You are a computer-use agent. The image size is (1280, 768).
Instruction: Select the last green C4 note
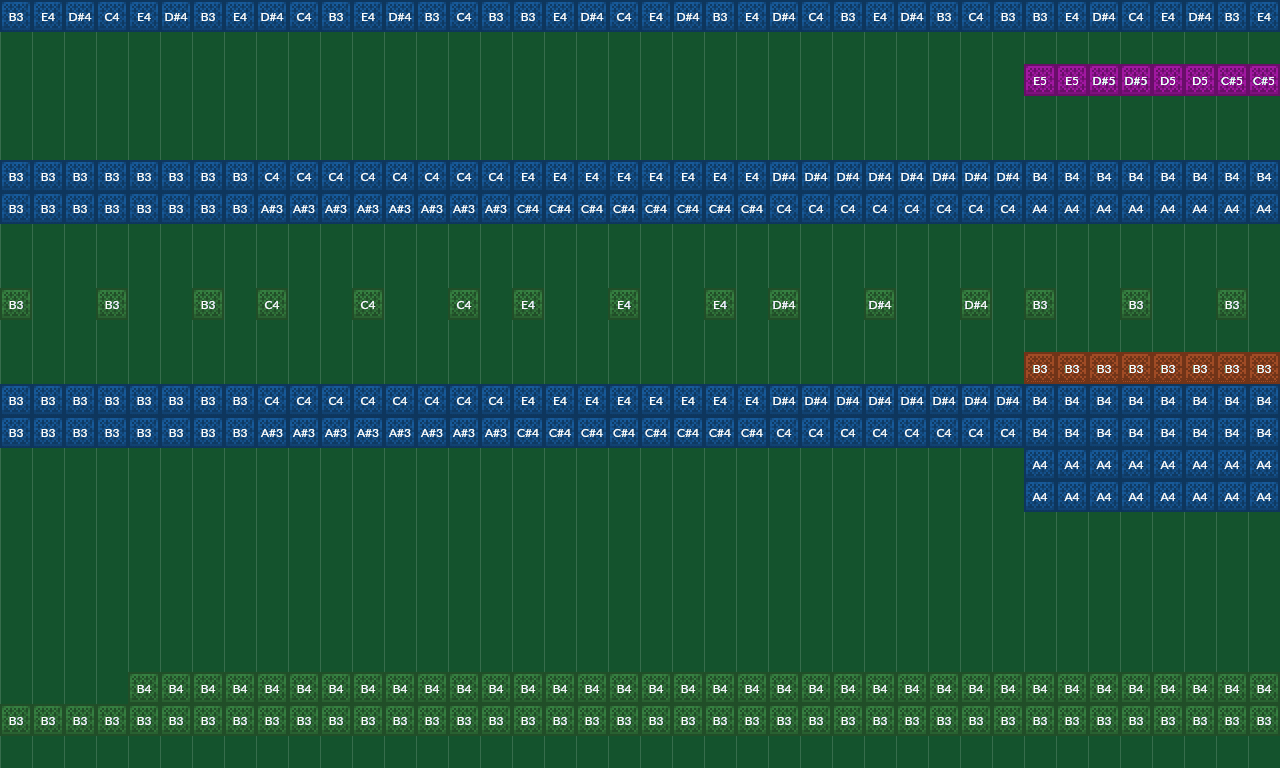coord(464,305)
